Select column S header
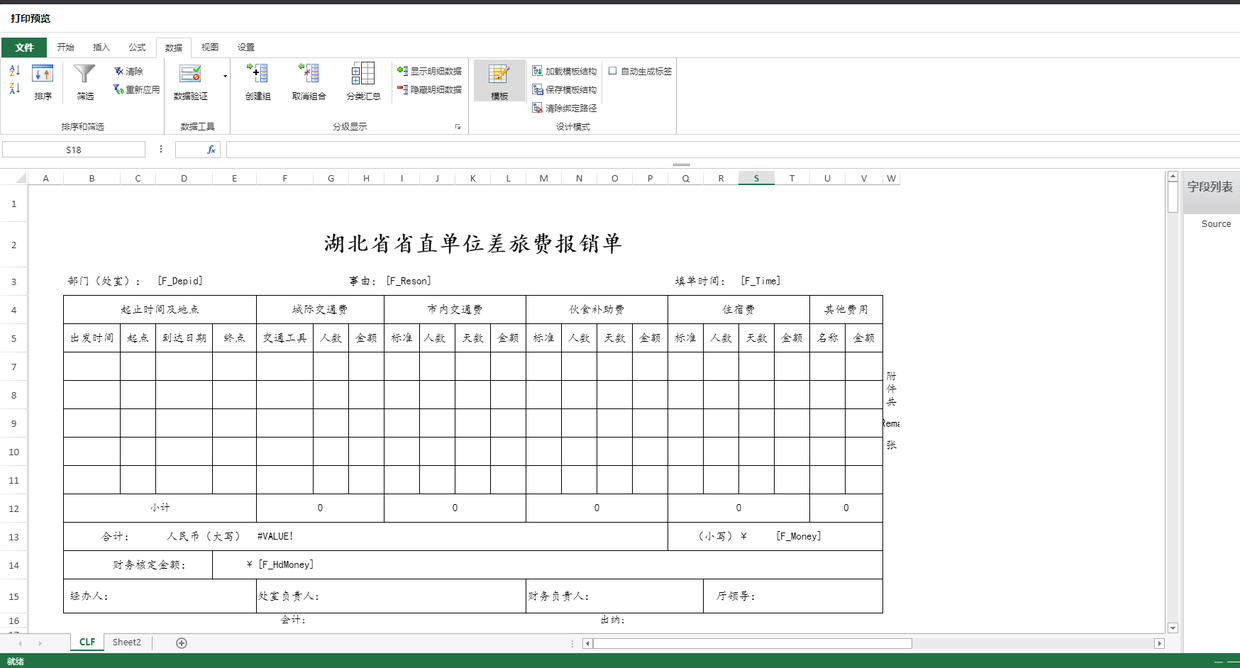This screenshot has width=1240, height=668. [756, 178]
